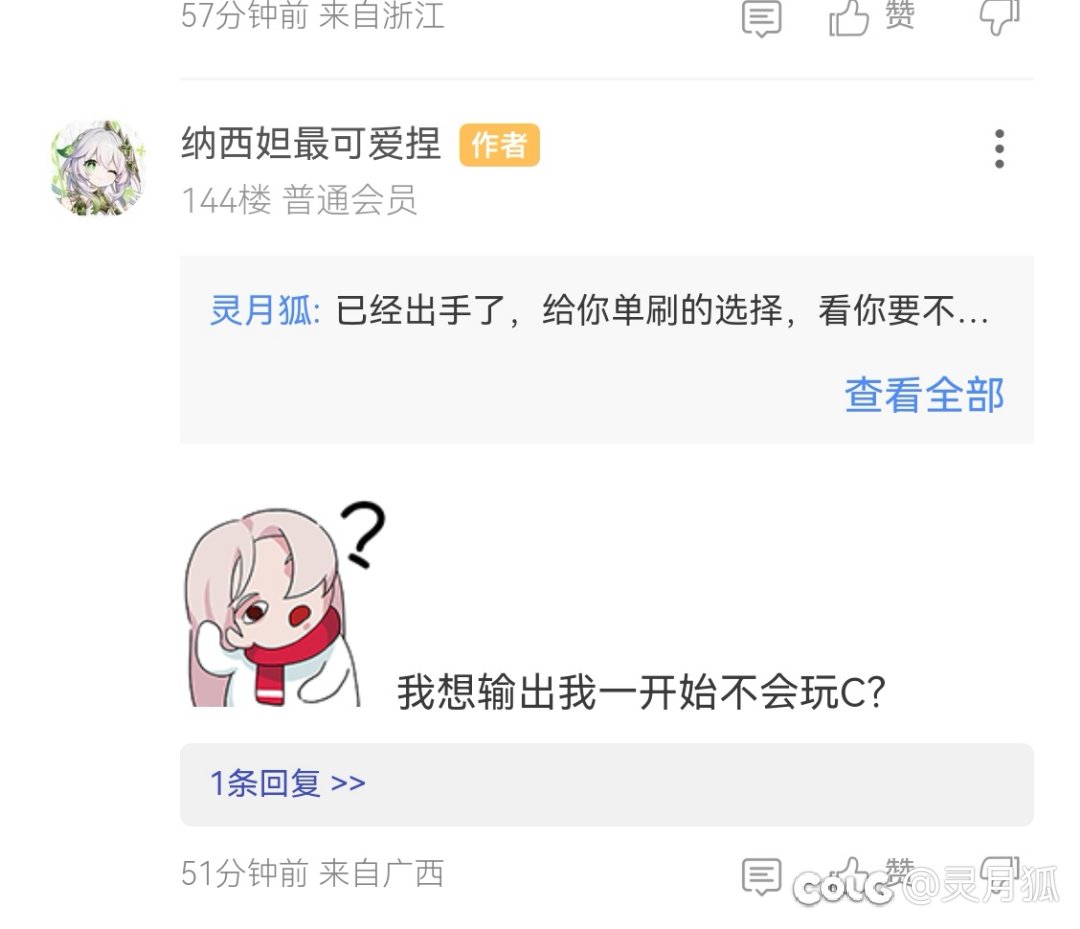Dislike the comment posted 51 minutes ago
Image resolution: width=1080 pixels, height=929 pixels.
[x=999, y=875]
